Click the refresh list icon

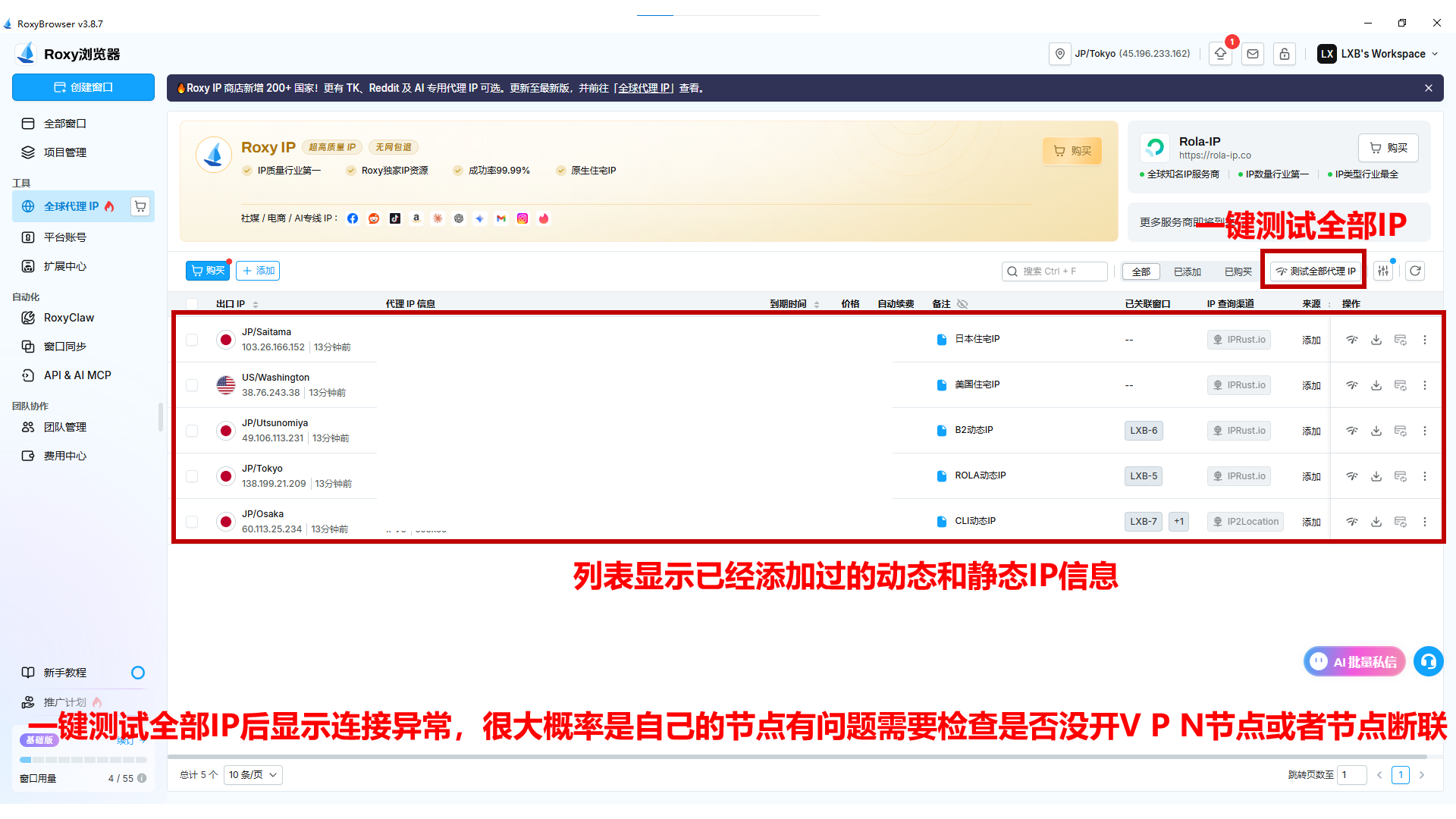1415,271
